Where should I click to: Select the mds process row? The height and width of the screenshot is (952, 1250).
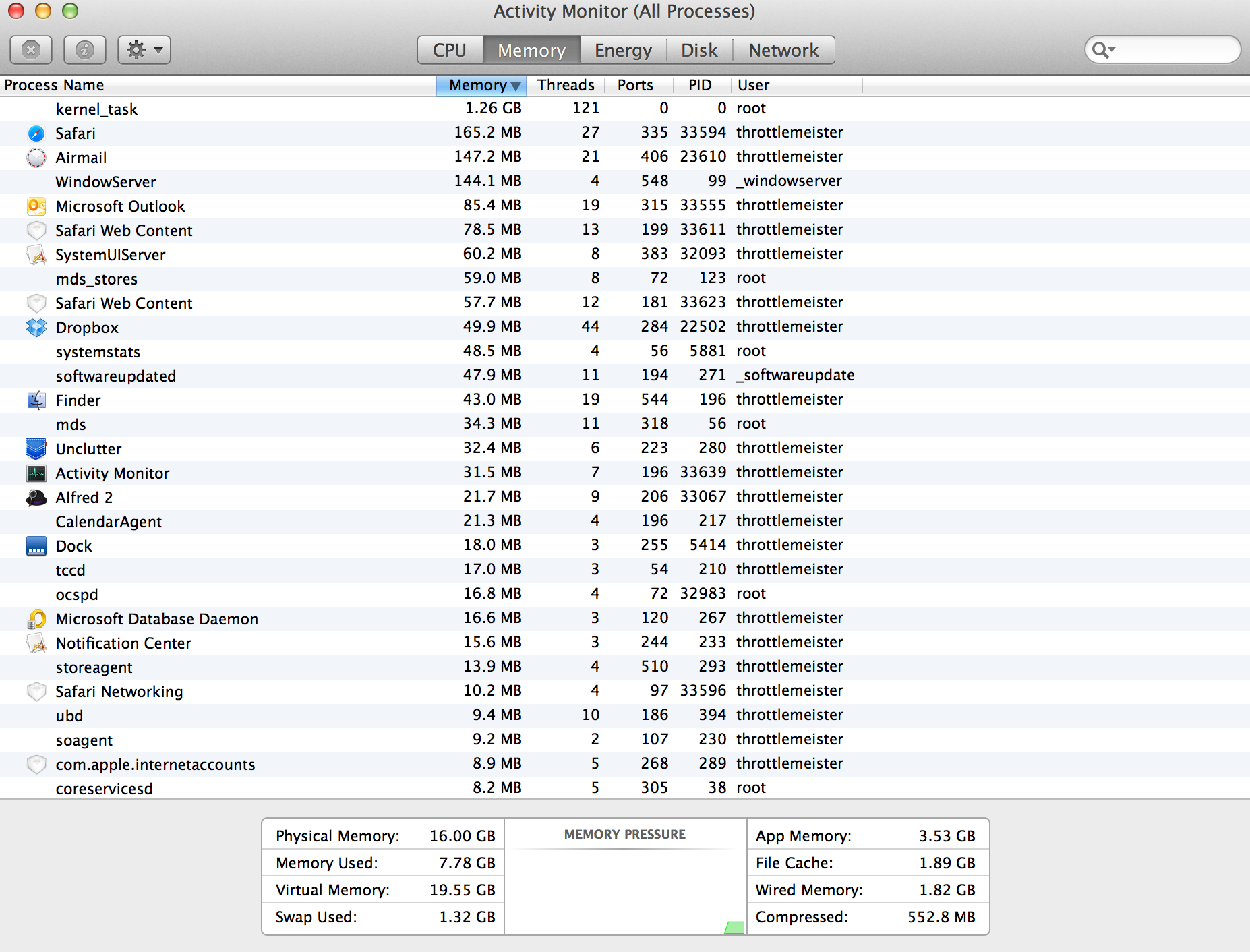click(x=625, y=425)
